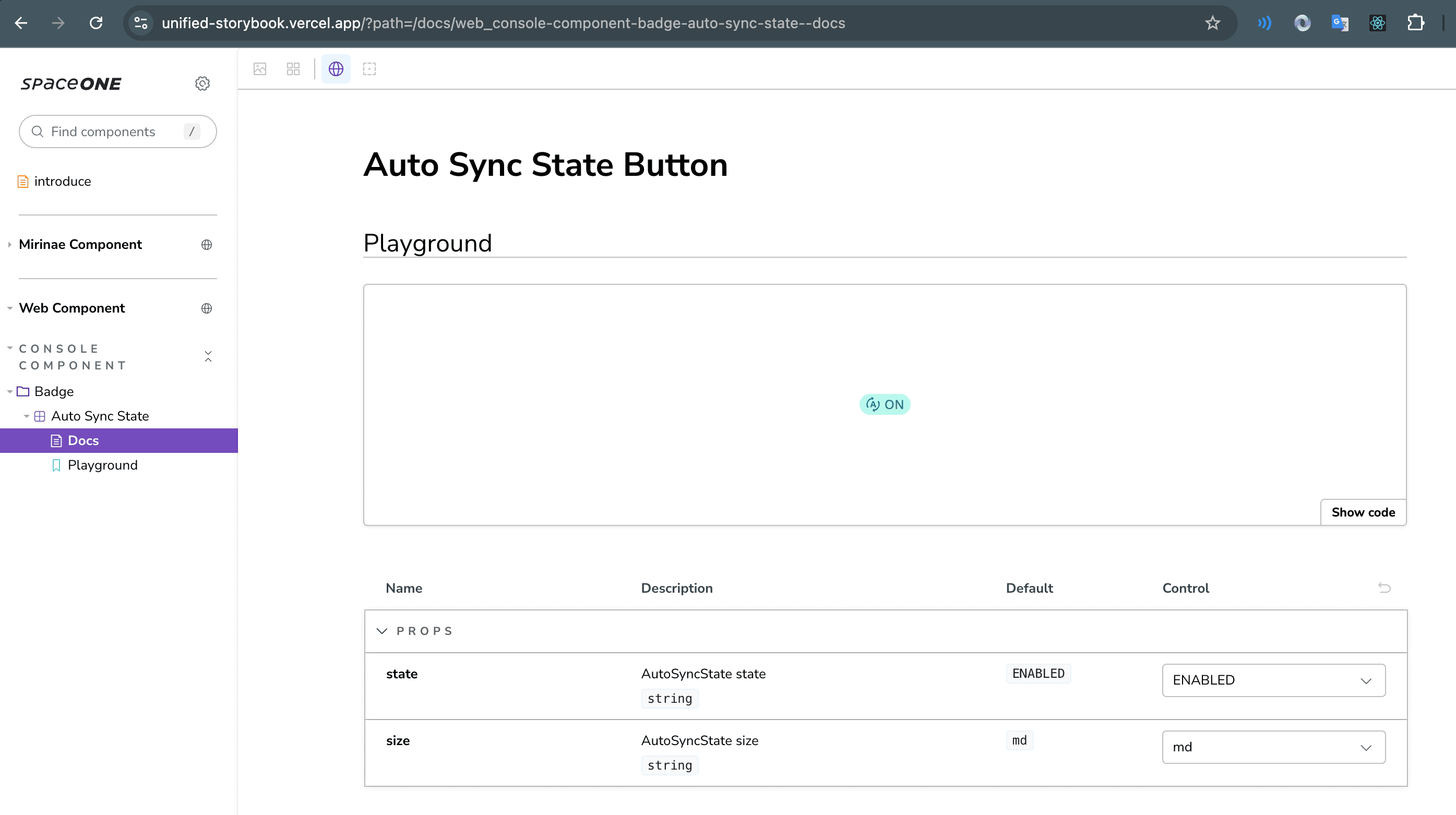Open the round swirl extension icon
Image resolution: width=1456 pixels, height=815 pixels.
tap(1302, 23)
